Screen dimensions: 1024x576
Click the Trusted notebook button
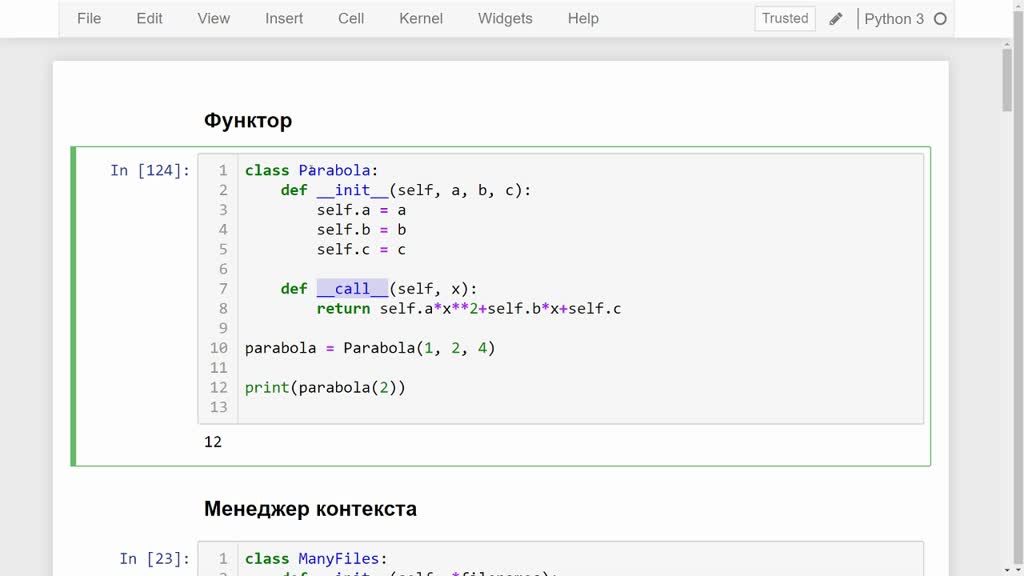[x=784, y=18]
